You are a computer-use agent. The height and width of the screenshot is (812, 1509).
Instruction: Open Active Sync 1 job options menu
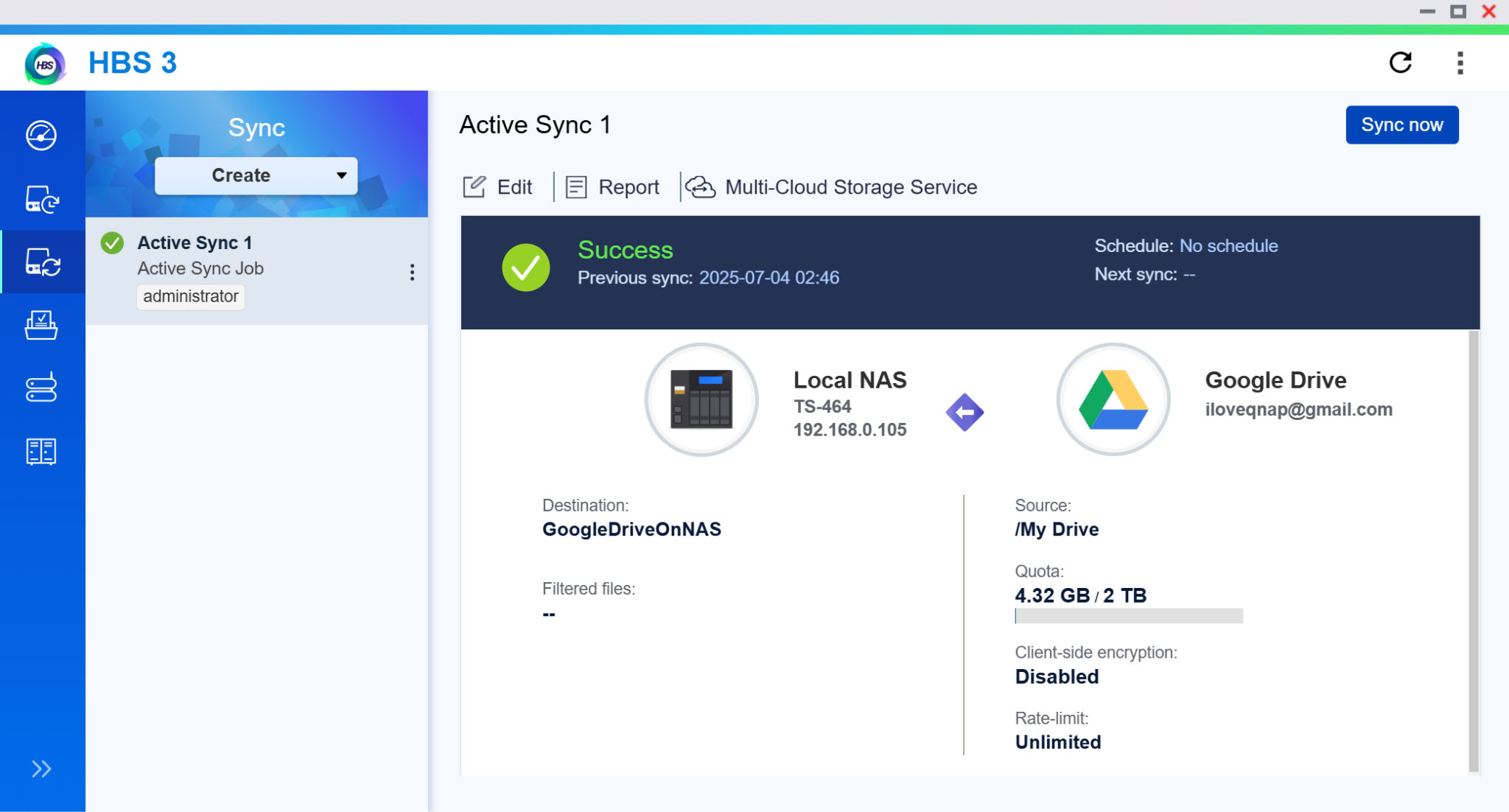click(x=412, y=273)
